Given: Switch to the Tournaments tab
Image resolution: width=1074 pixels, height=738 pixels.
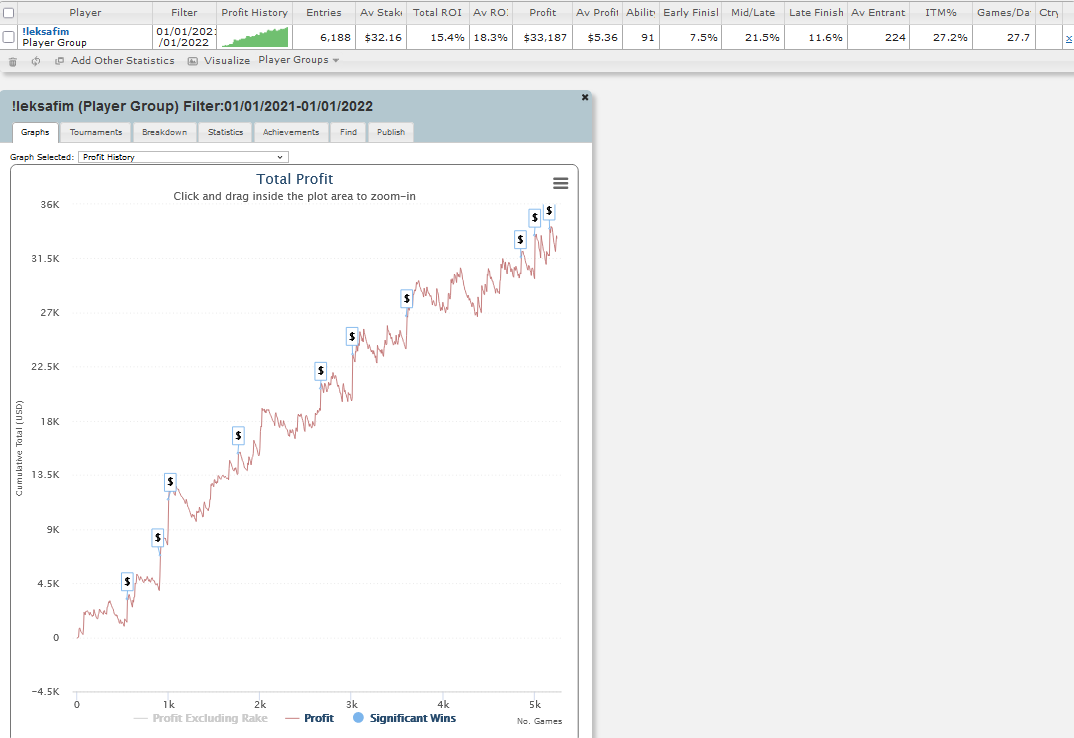Looking at the screenshot, I should pos(96,132).
